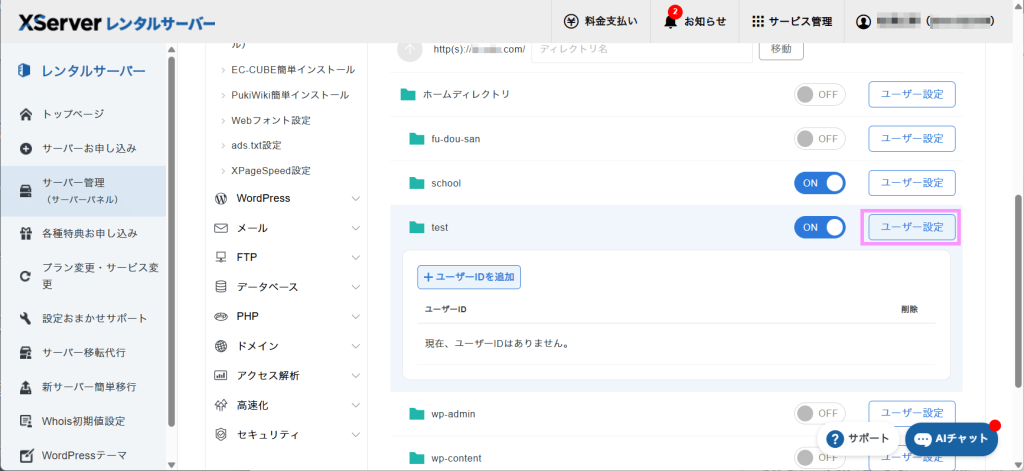This screenshot has height=471, width=1024.
Task: Click the up arrow directory icon
Action: tap(410, 48)
